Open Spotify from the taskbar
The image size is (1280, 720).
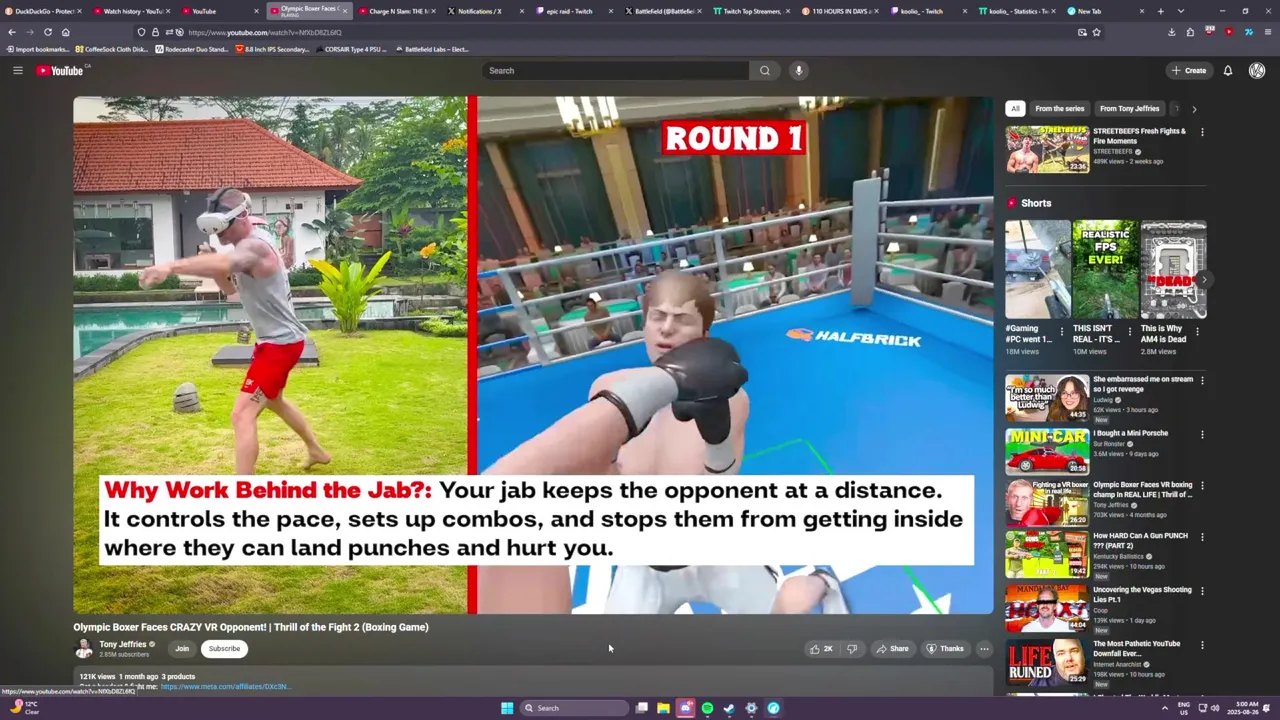pos(707,708)
